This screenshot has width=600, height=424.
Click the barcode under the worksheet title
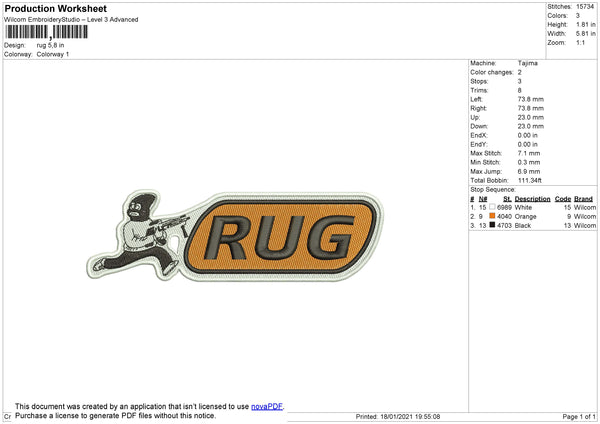click(x=46, y=32)
